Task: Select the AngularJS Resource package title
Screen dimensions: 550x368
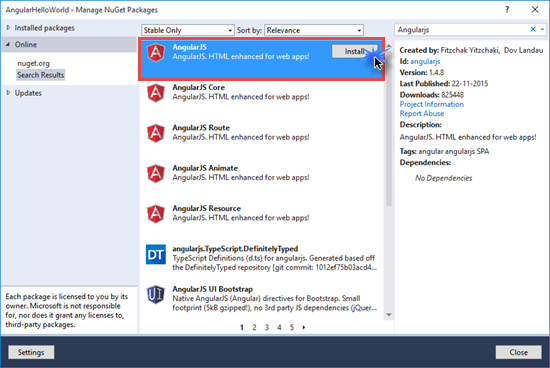Action: click(x=207, y=208)
